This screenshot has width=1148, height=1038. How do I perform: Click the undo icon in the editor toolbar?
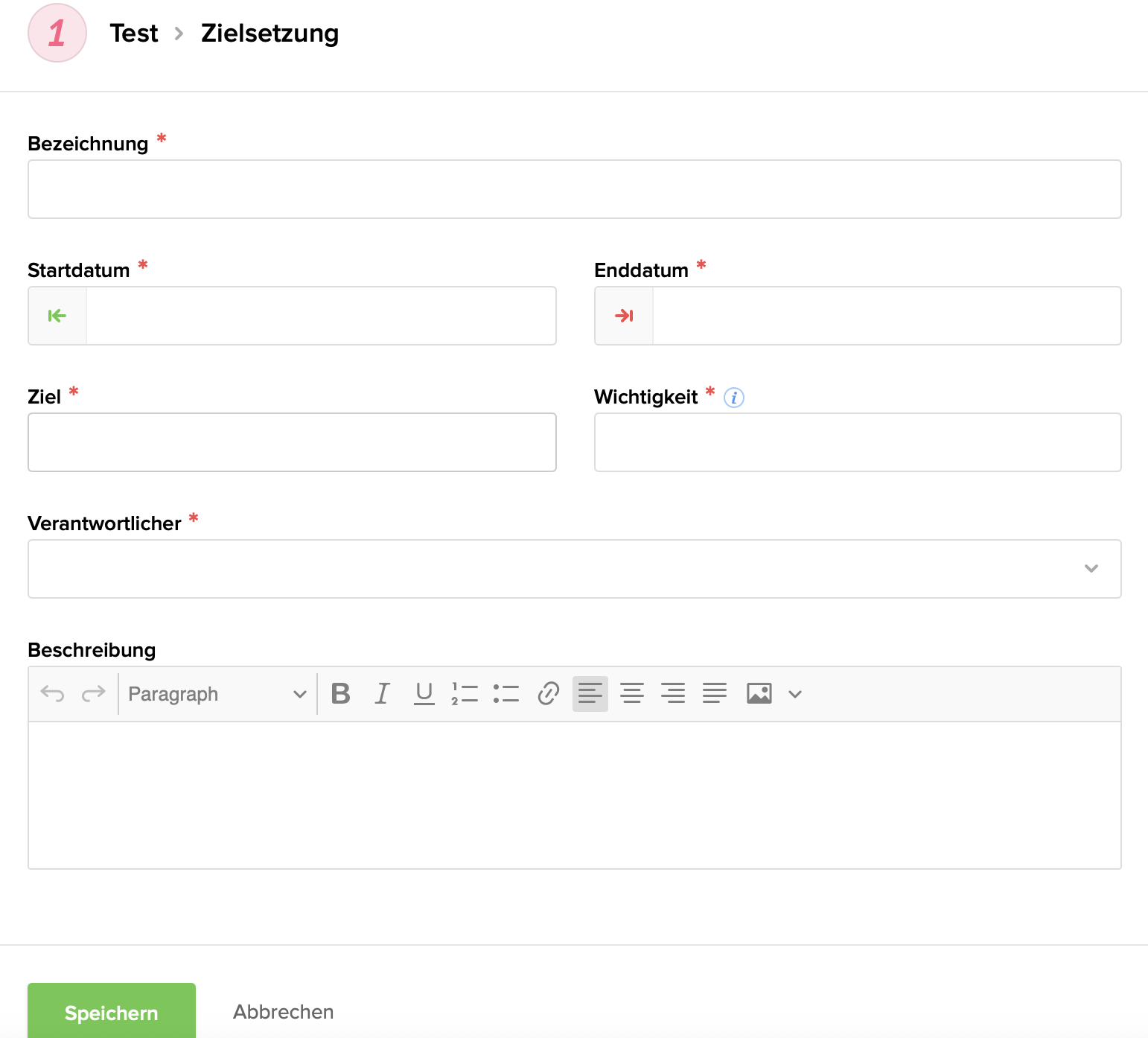pos(51,693)
